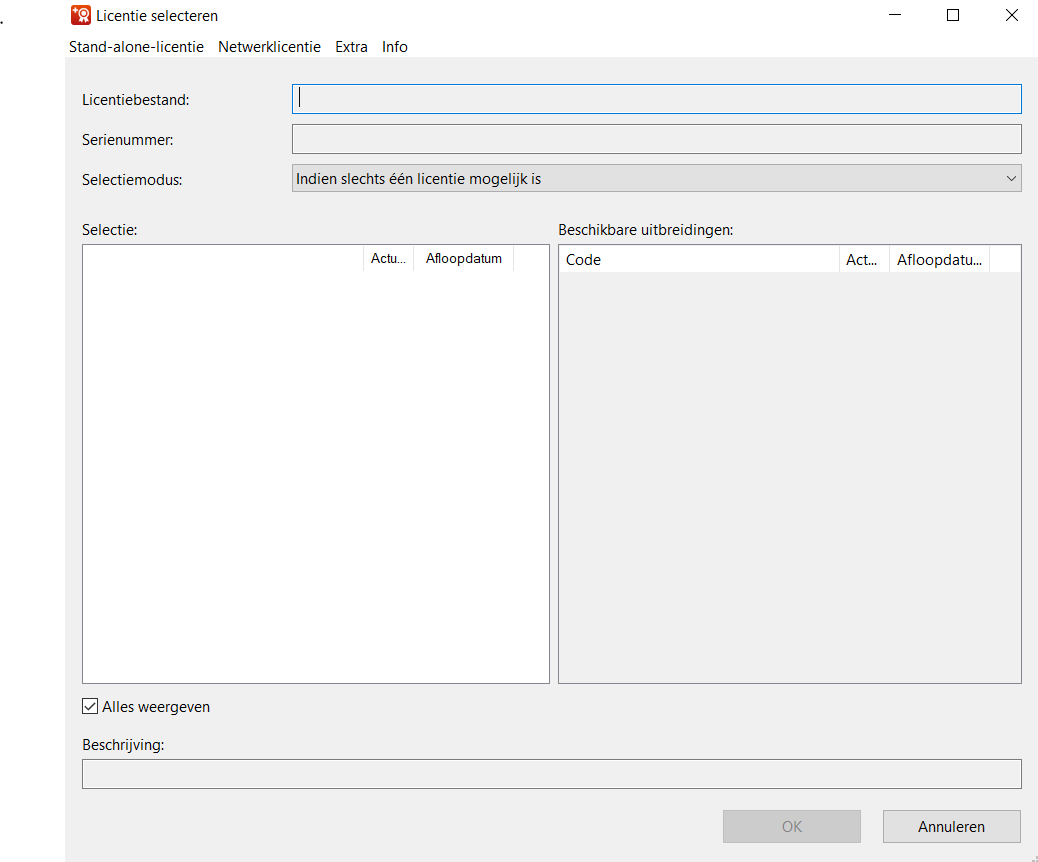Click the Licentiebestand label

pos(136,100)
